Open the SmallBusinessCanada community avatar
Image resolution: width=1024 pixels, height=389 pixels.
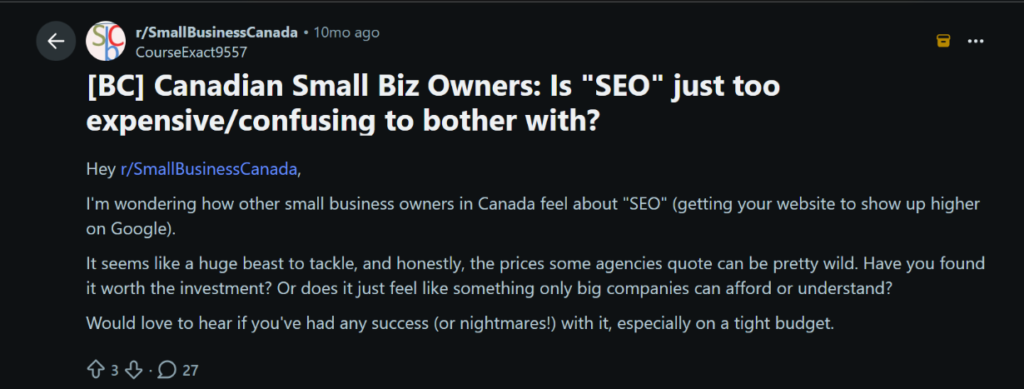click(x=105, y=41)
